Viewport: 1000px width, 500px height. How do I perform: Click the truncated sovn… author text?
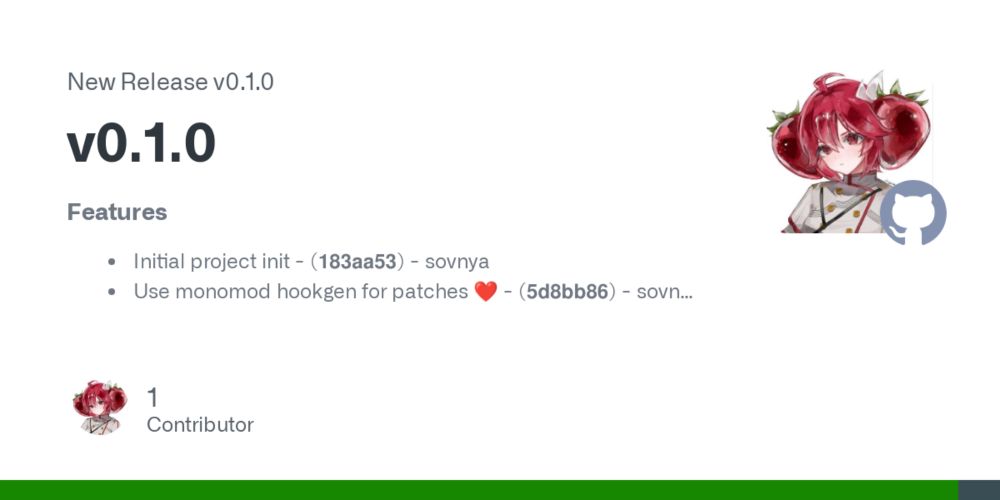click(x=665, y=292)
